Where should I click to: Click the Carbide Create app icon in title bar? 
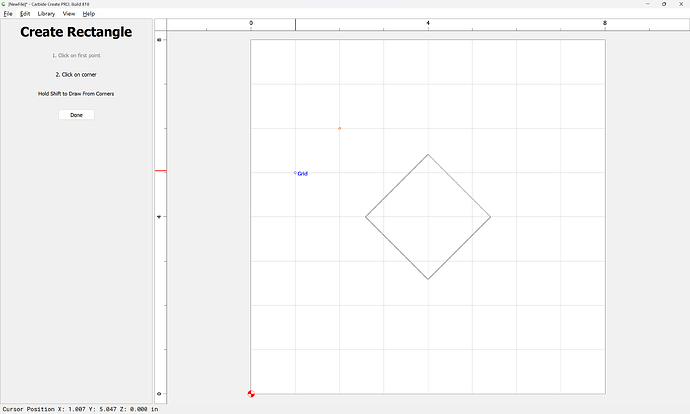pyautogui.click(x=4, y=4)
